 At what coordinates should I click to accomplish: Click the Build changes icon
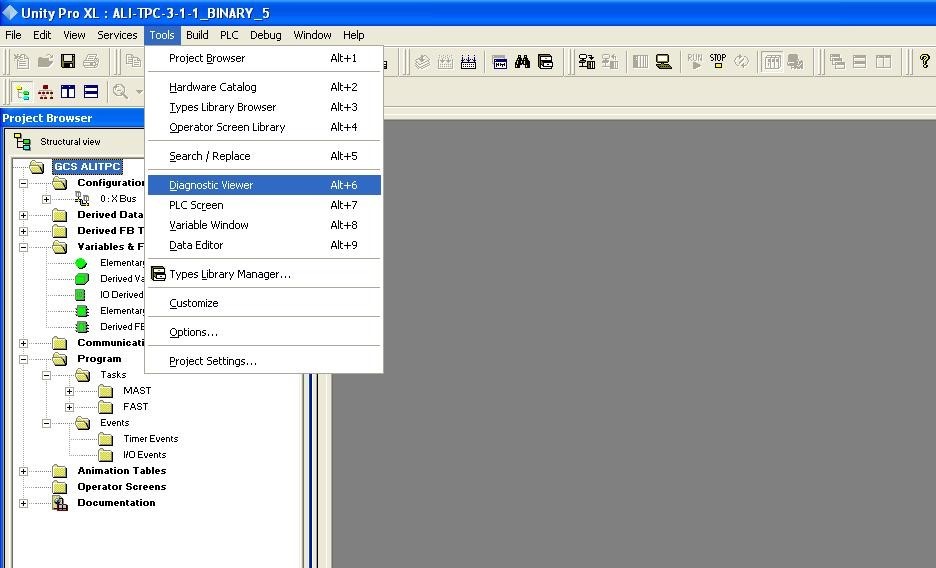445,61
